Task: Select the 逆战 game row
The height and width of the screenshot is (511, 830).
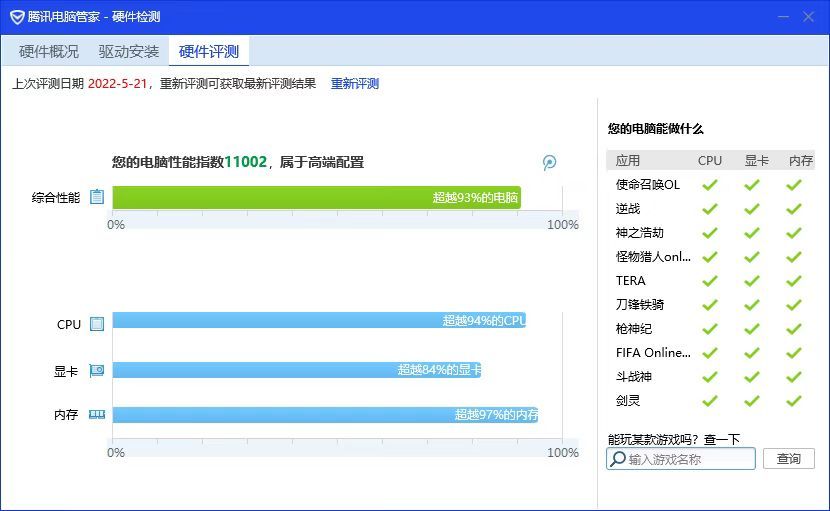Action: pyautogui.click(x=710, y=209)
